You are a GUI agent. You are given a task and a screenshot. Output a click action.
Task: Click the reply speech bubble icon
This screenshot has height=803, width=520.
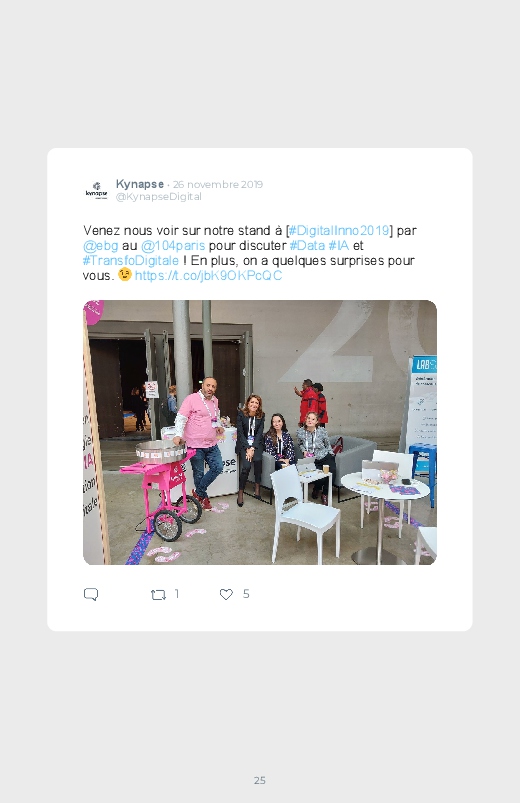pyautogui.click(x=91, y=594)
